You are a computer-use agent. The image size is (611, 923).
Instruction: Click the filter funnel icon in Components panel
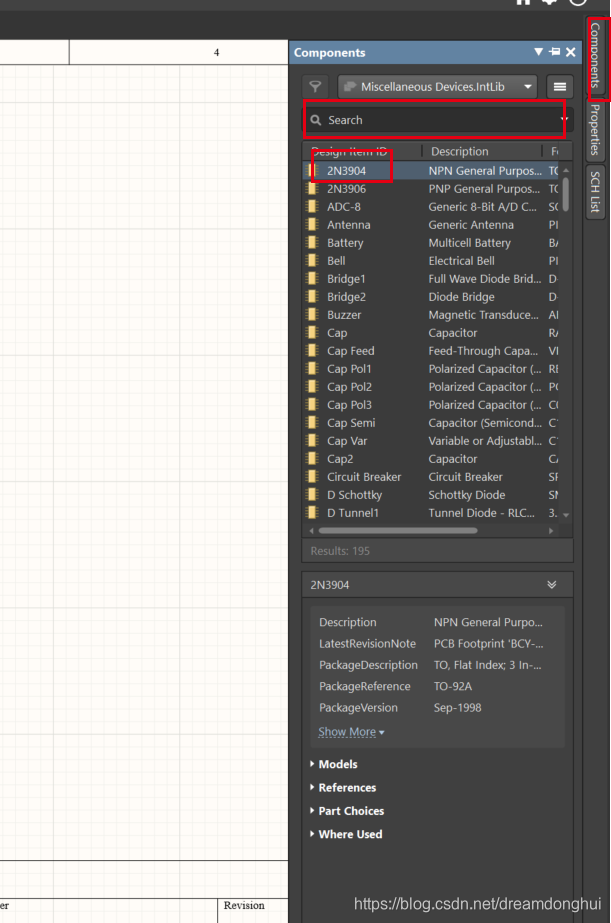[x=316, y=87]
